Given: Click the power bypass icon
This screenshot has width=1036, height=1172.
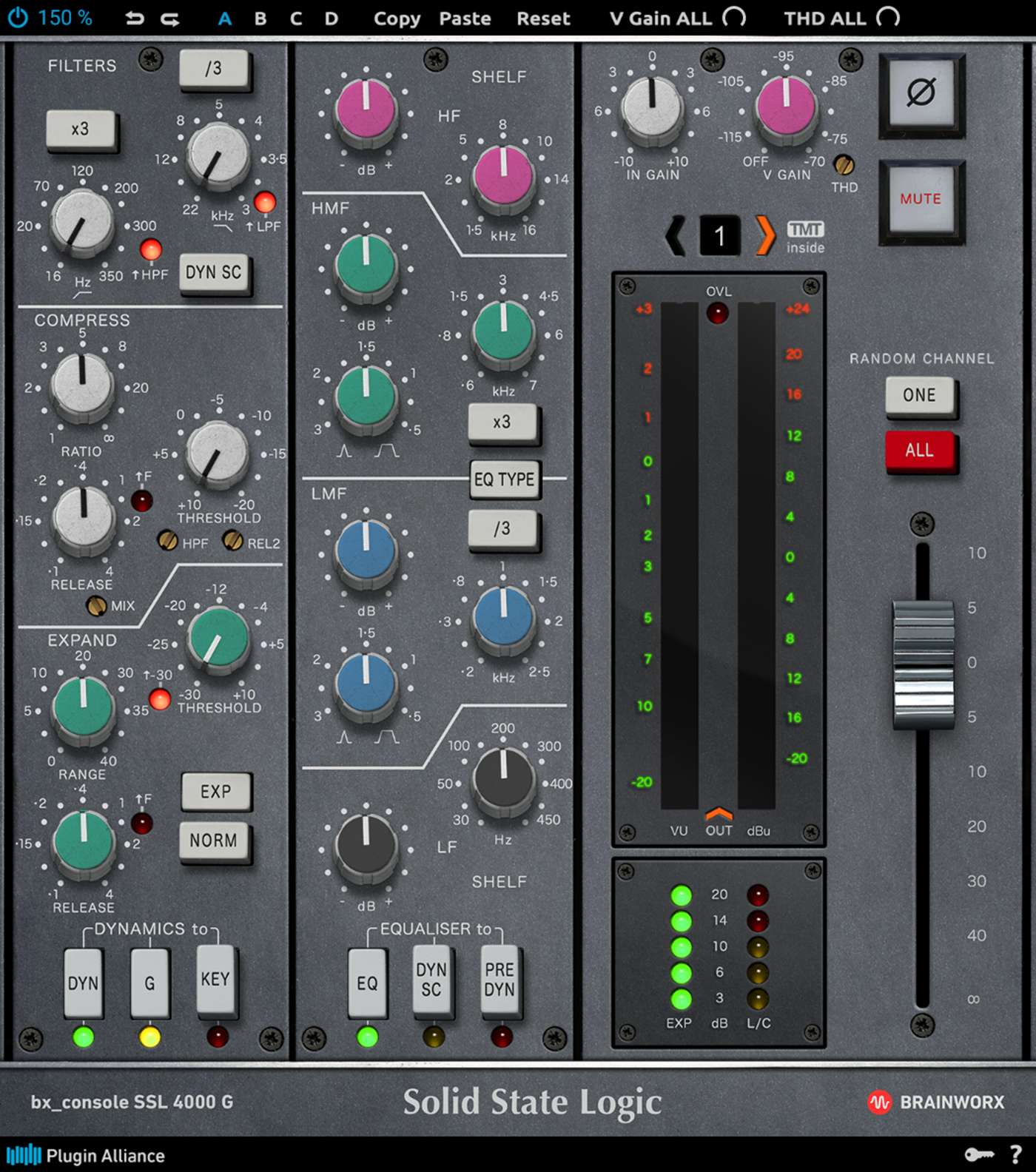Looking at the screenshot, I should coord(17,18).
